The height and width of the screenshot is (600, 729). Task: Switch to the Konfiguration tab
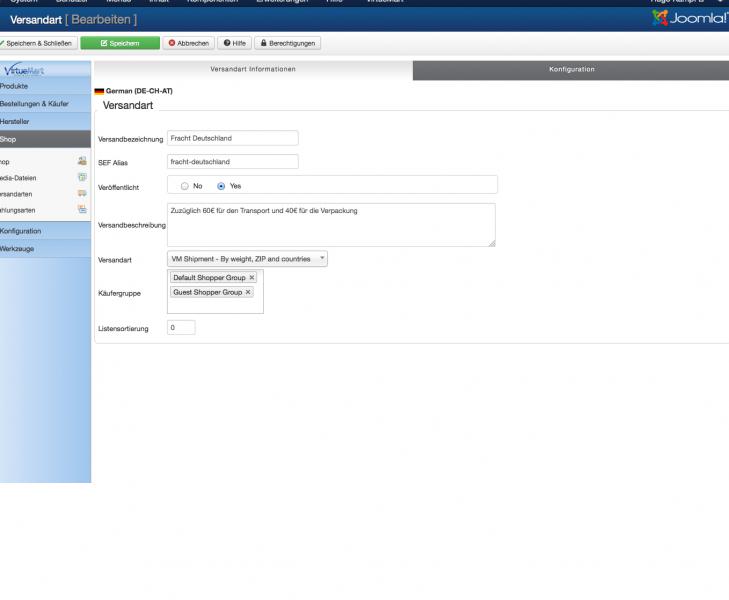[571, 70]
